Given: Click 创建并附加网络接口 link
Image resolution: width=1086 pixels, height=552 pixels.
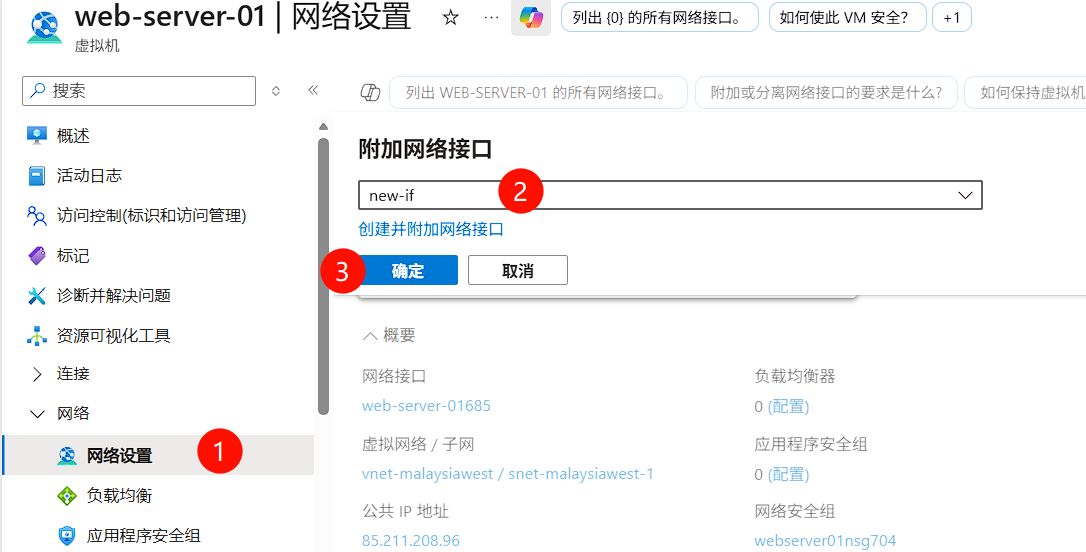Looking at the screenshot, I should coord(431,229).
